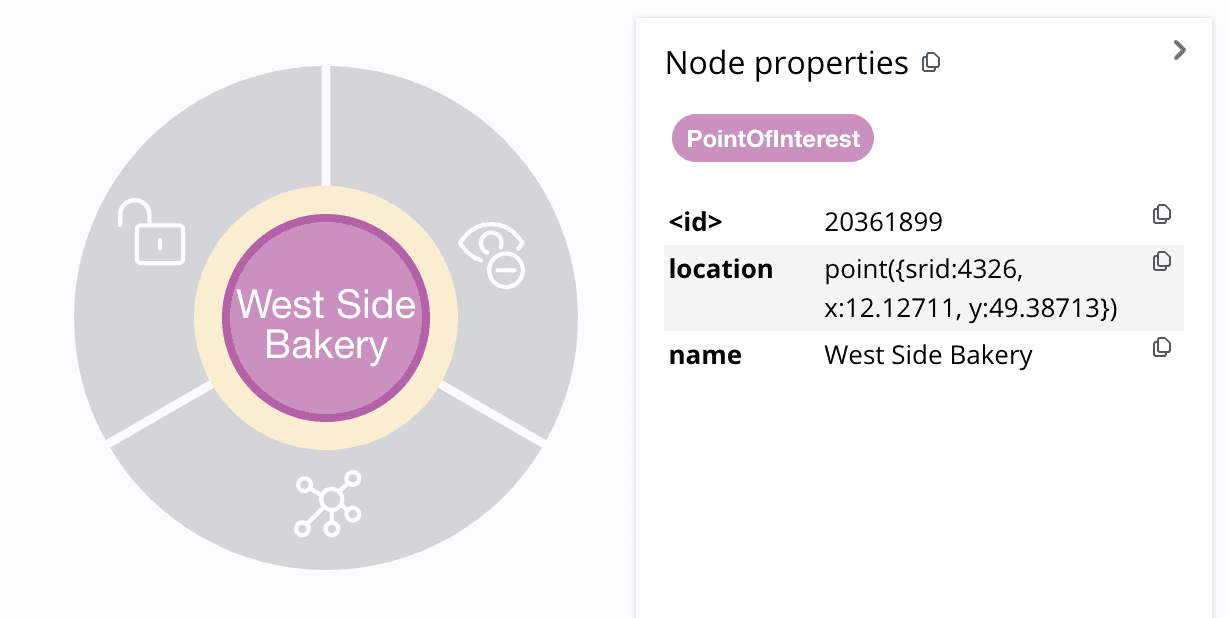Click the id value 20361899
1230x618 pixels.
[883, 222]
